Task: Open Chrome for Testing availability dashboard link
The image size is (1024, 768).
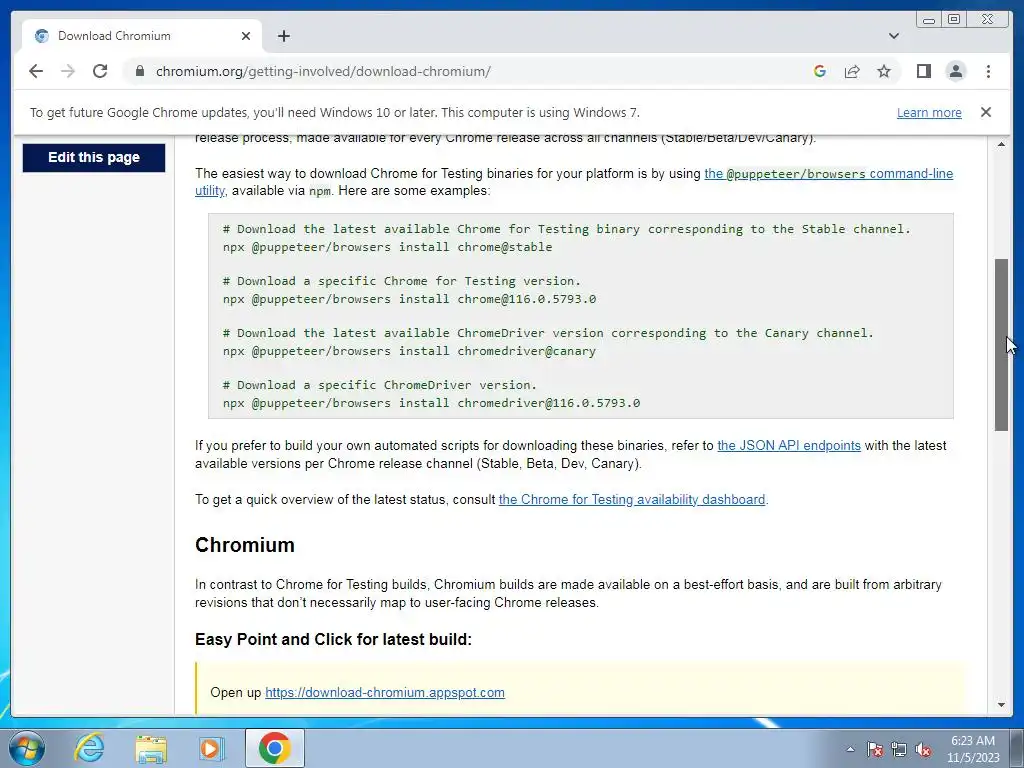Action: tap(632, 500)
